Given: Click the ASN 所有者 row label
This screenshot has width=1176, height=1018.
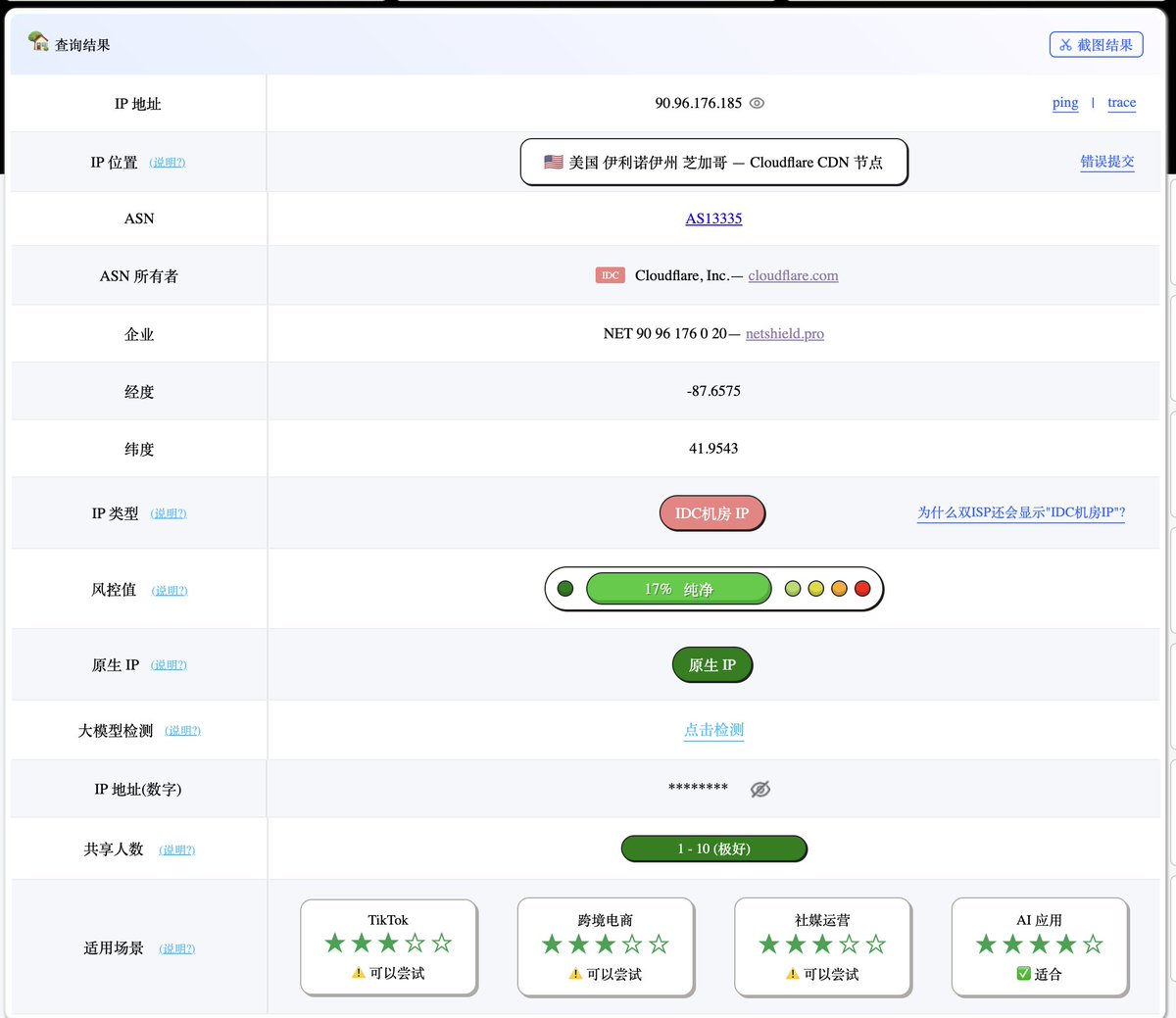Looking at the screenshot, I should click(139, 276).
